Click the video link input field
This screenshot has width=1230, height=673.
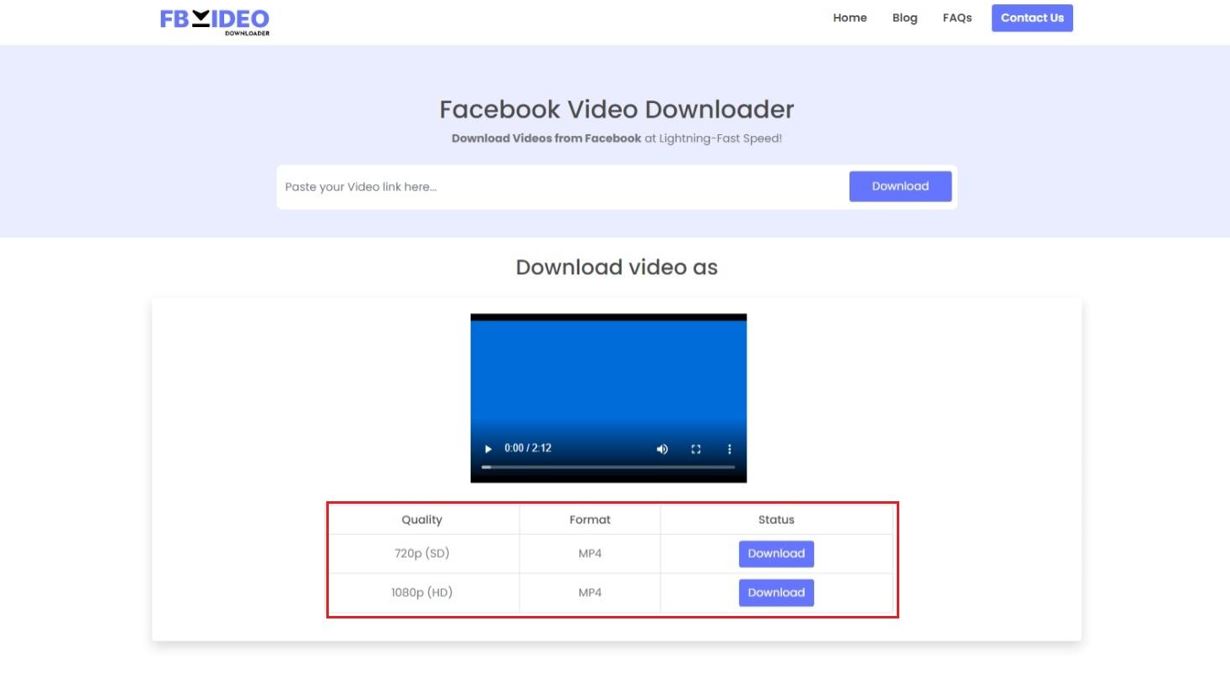click(562, 187)
